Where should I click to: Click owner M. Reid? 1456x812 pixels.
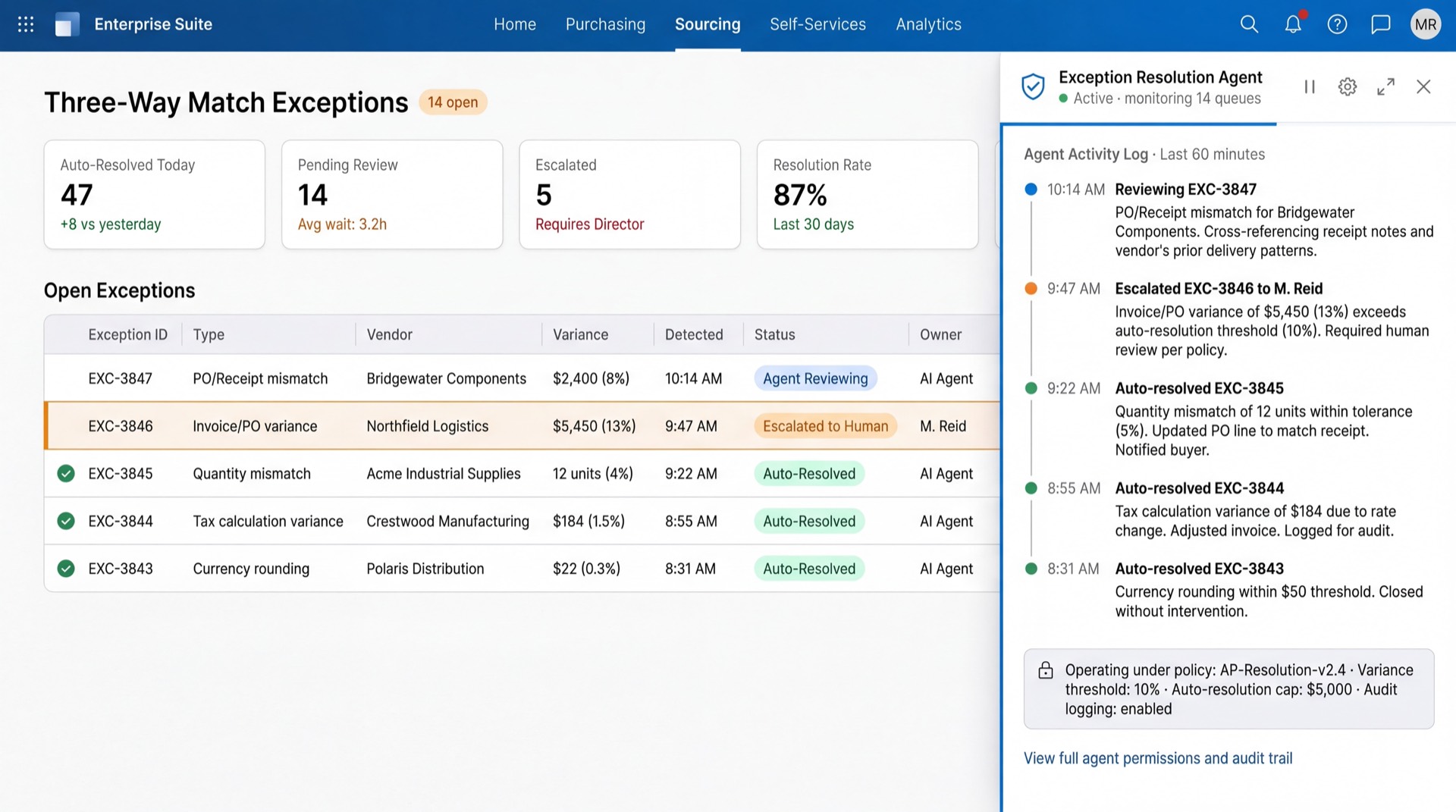click(943, 426)
